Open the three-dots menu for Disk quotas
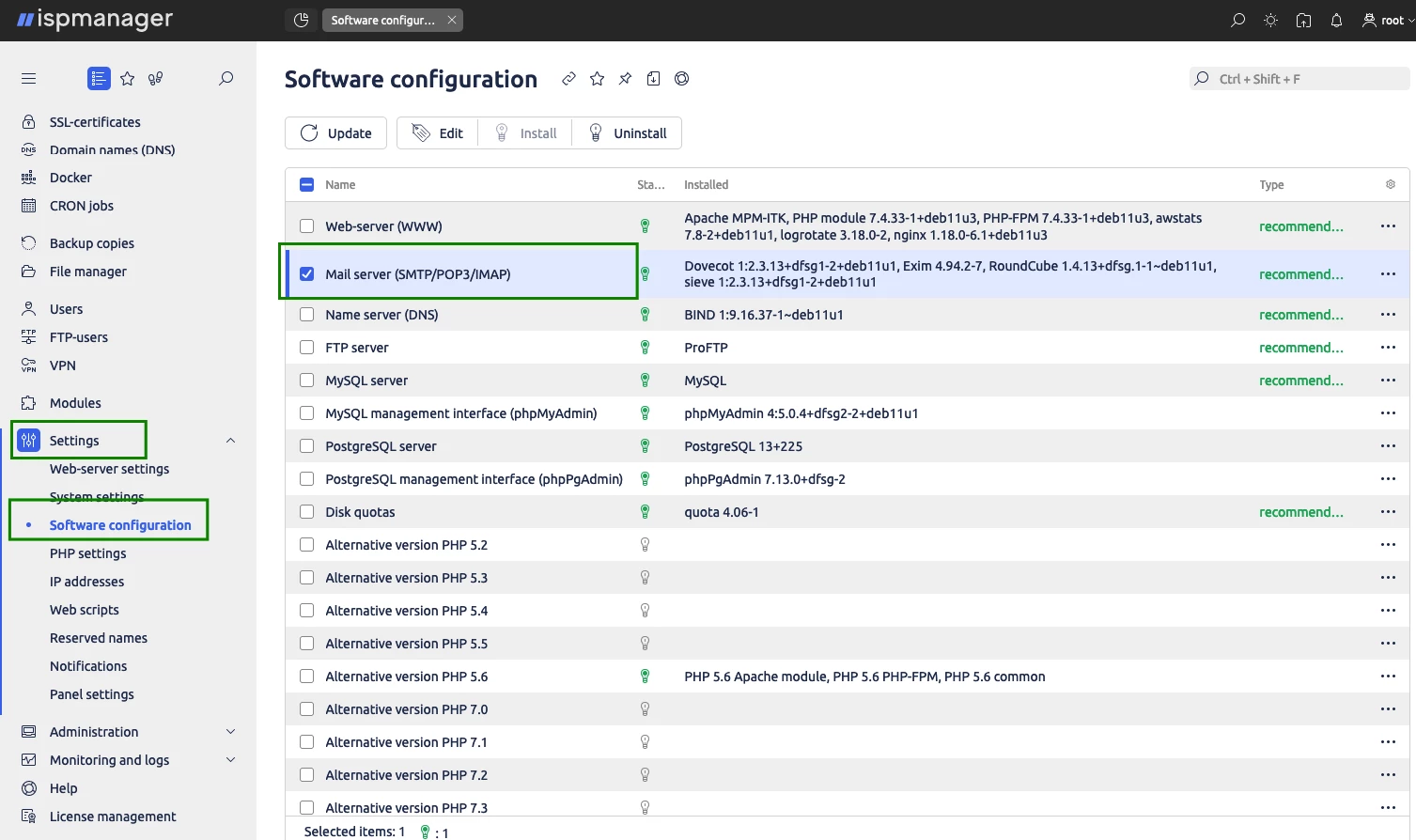This screenshot has height=840, width=1416. click(x=1388, y=512)
